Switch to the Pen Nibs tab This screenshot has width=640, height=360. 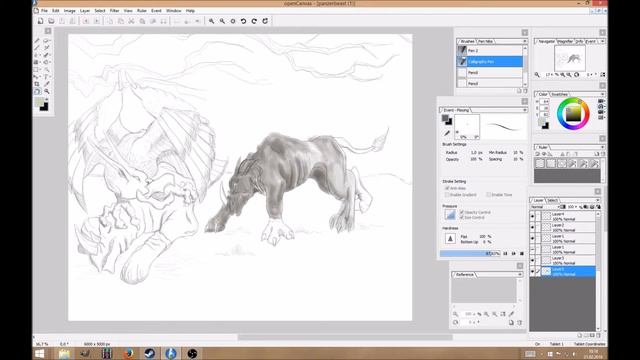tap(485, 41)
